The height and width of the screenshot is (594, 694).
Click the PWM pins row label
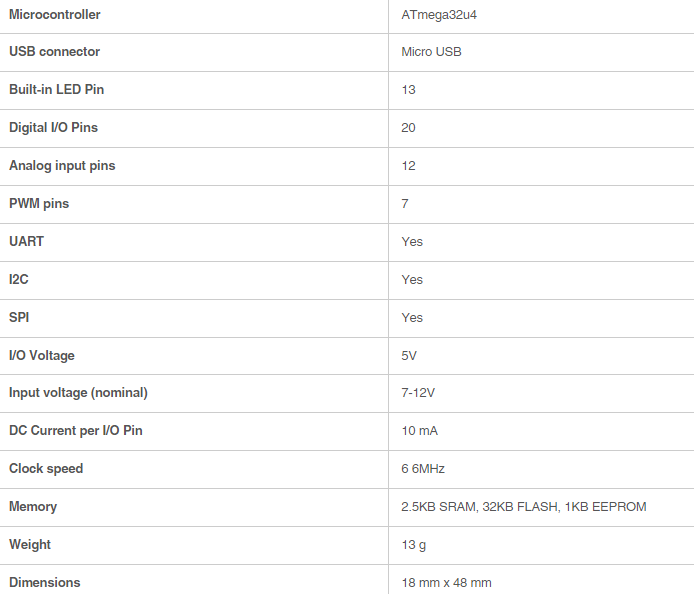click(39, 204)
